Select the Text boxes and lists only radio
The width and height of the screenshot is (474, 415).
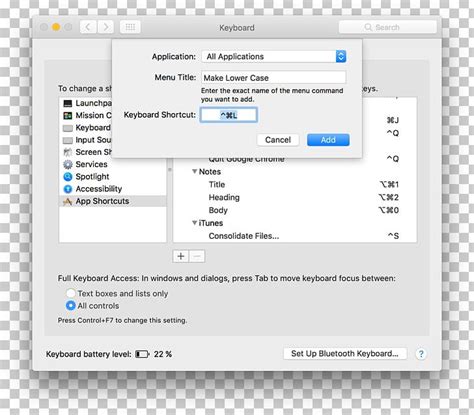point(71,293)
